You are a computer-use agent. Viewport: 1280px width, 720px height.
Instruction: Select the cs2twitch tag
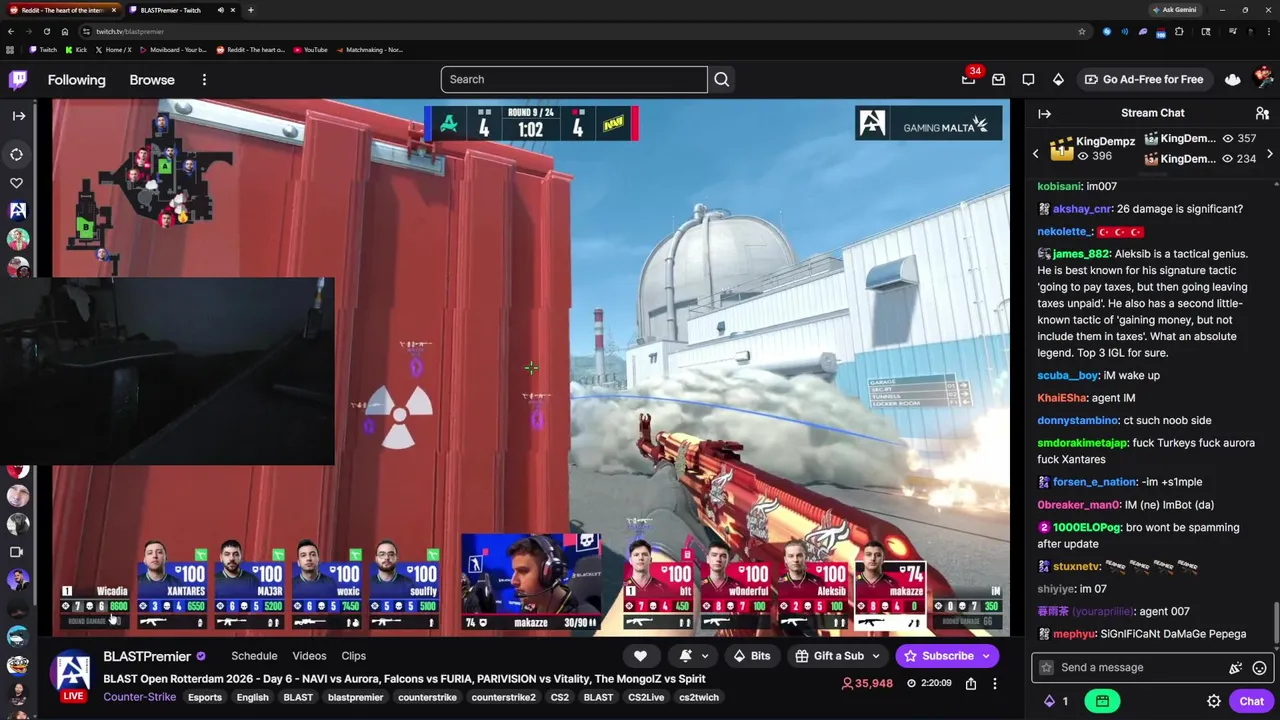(x=699, y=697)
